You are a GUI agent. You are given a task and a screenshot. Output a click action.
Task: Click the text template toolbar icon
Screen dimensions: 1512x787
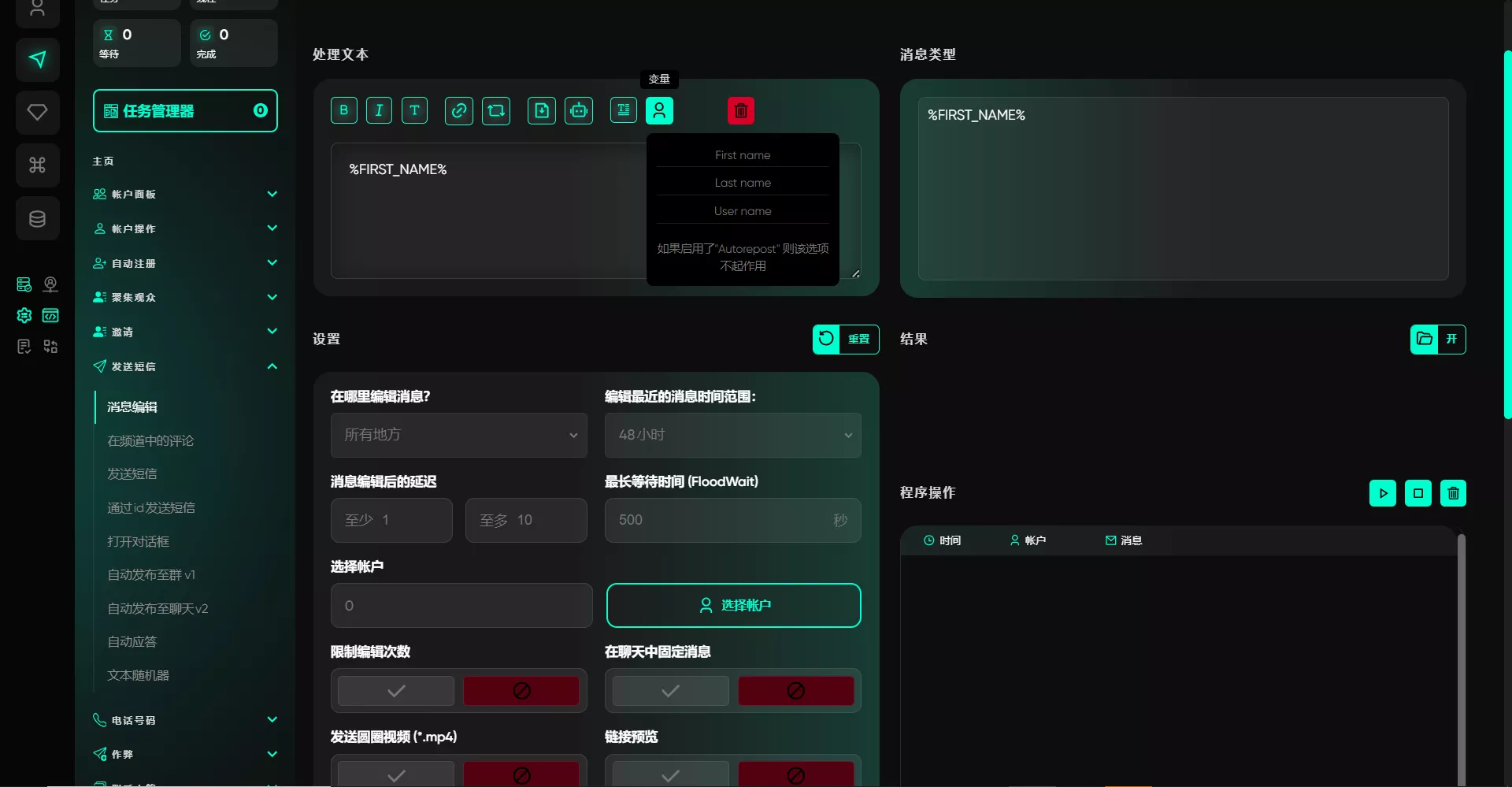click(624, 110)
